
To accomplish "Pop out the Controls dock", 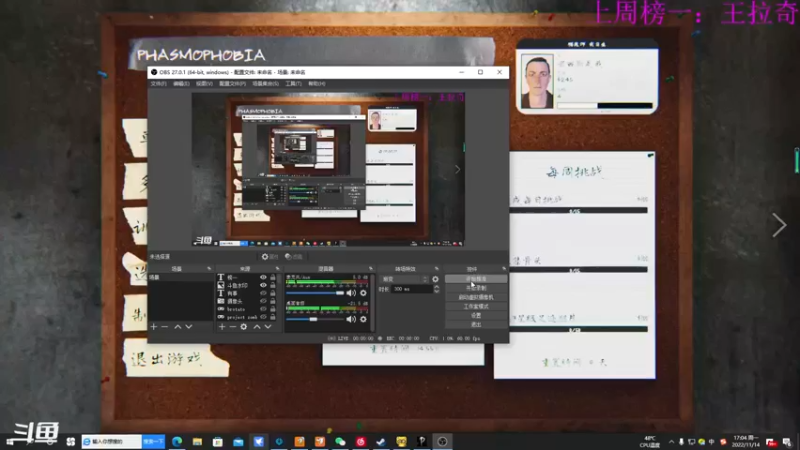I will (x=504, y=268).
